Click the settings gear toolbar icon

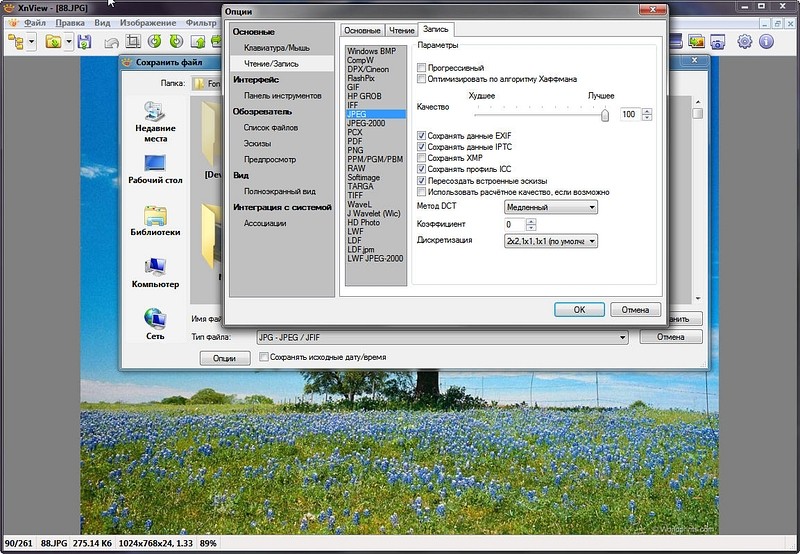(x=745, y=42)
